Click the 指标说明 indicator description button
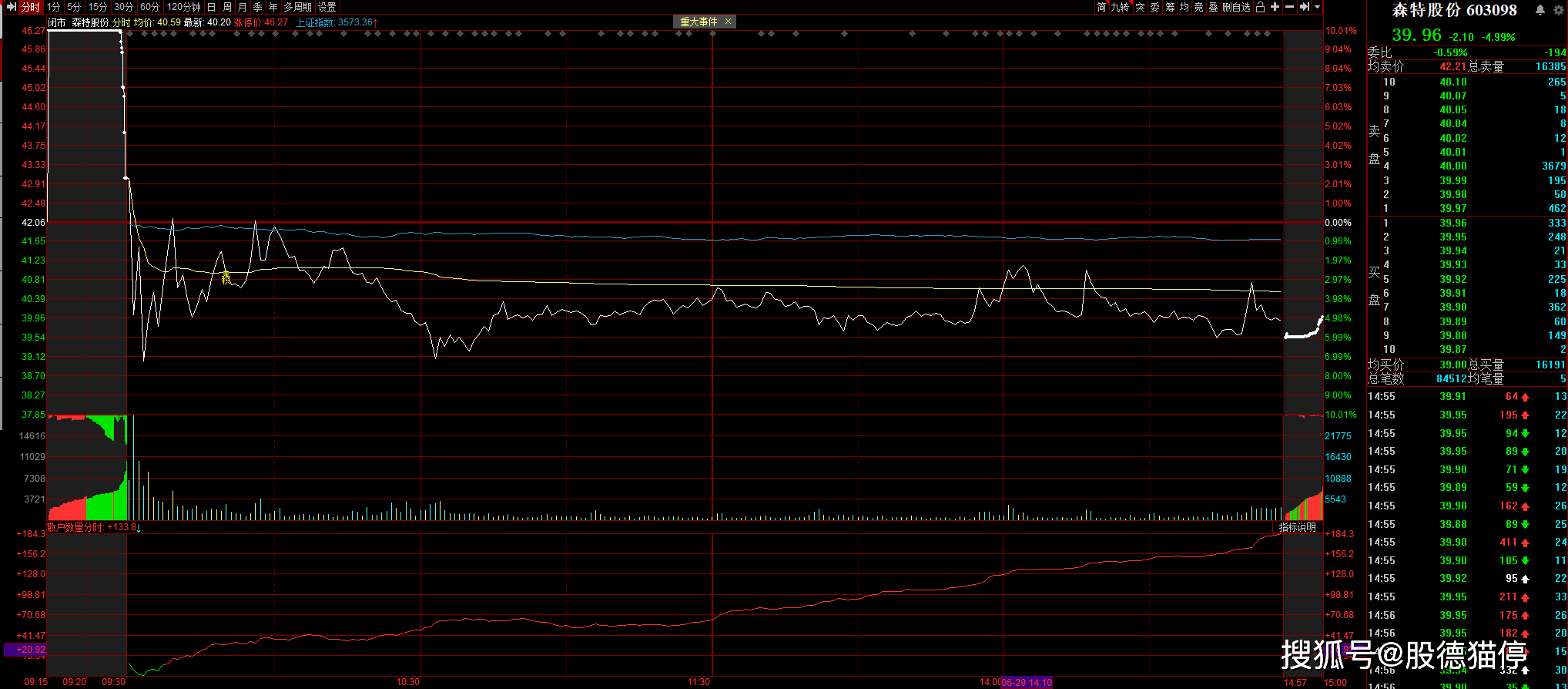1568x689 pixels. click(x=1298, y=527)
